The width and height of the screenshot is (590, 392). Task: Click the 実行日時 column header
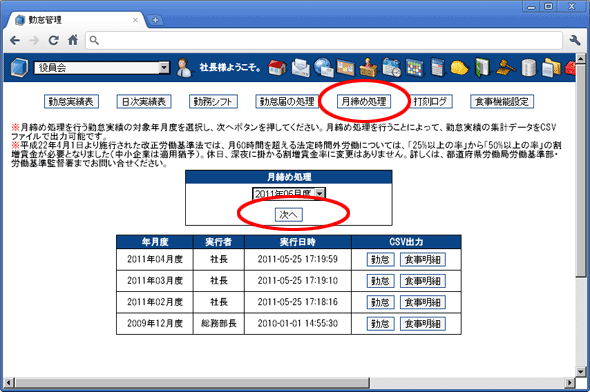(298, 242)
